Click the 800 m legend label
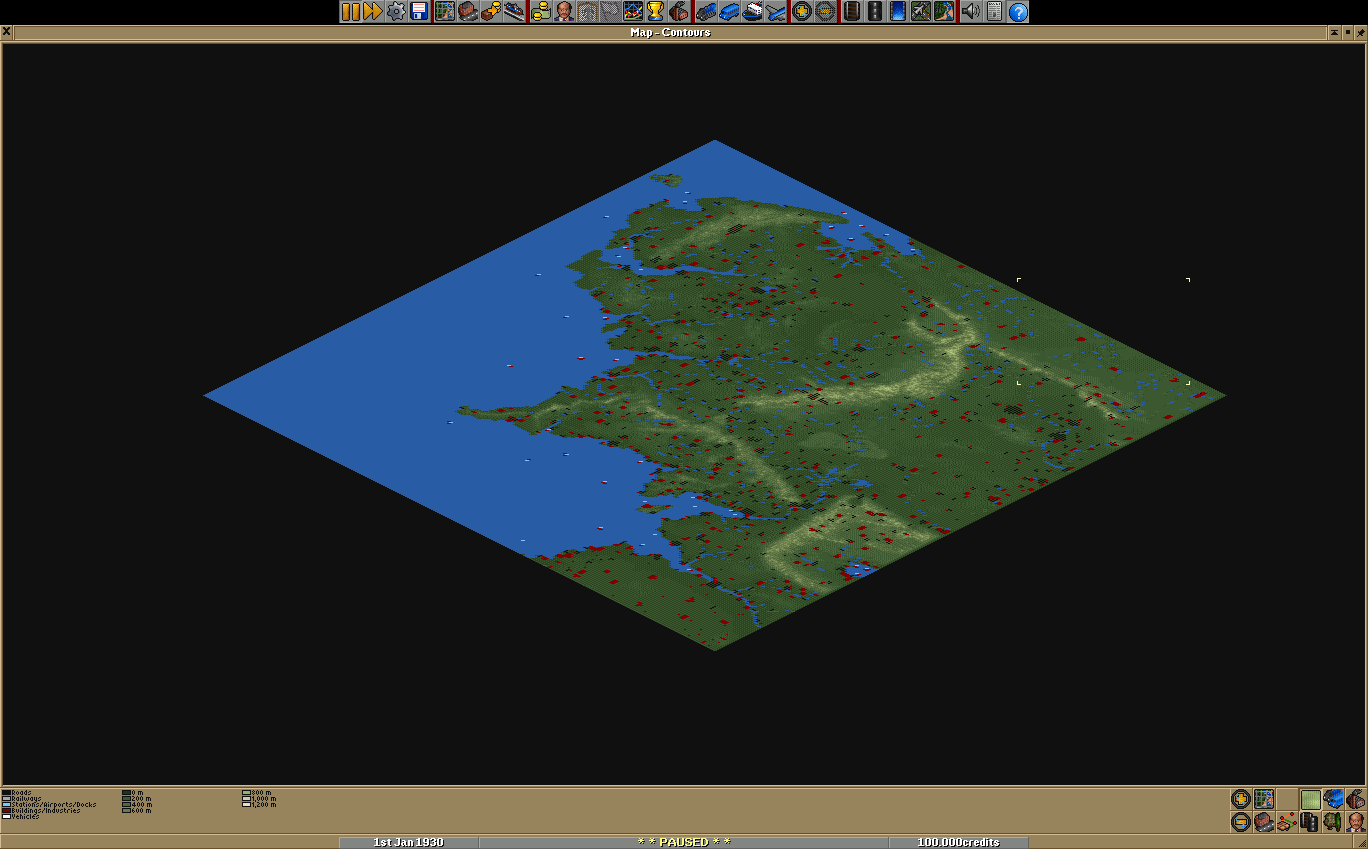The width and height of the screenshot is (1368, 849). click(x=262, y=793)
